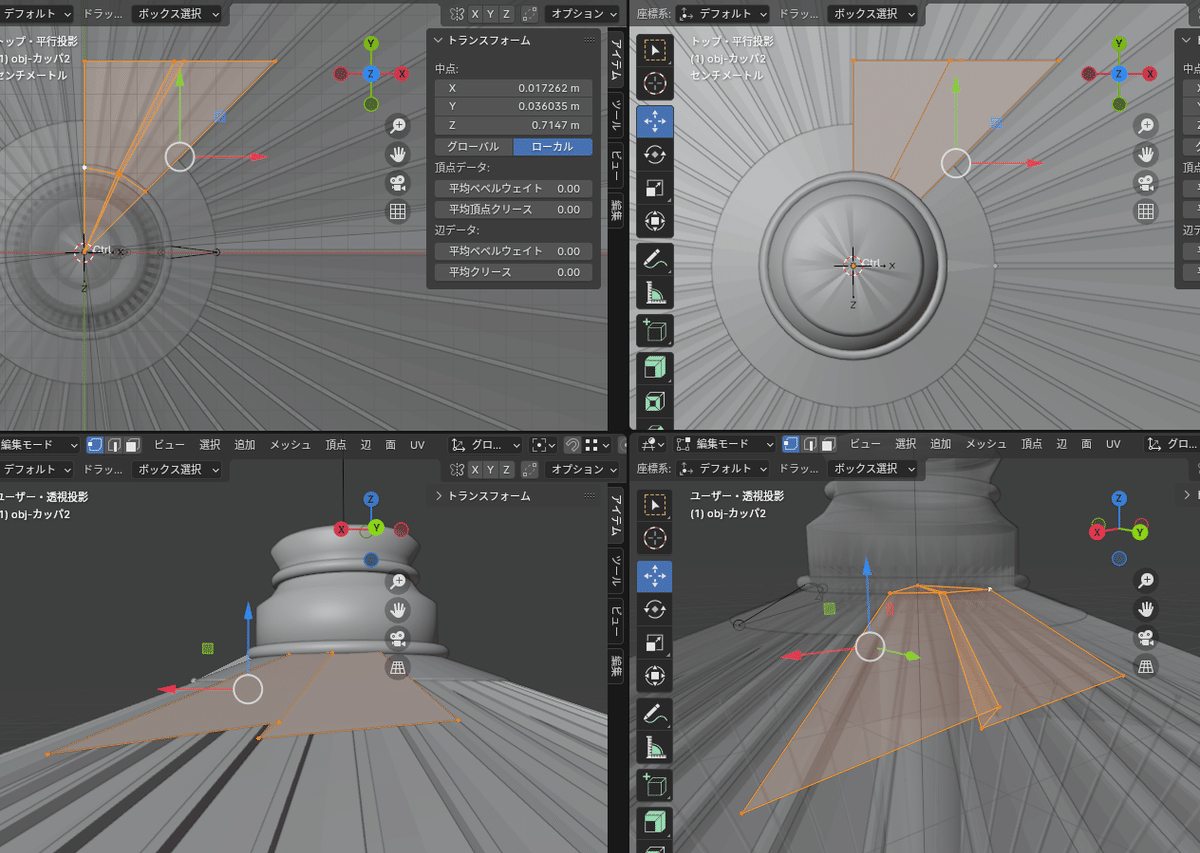Select the Scale tool in upper-right viewport toolbar
The image size is (1200, 853).
(x=655, y=188)
